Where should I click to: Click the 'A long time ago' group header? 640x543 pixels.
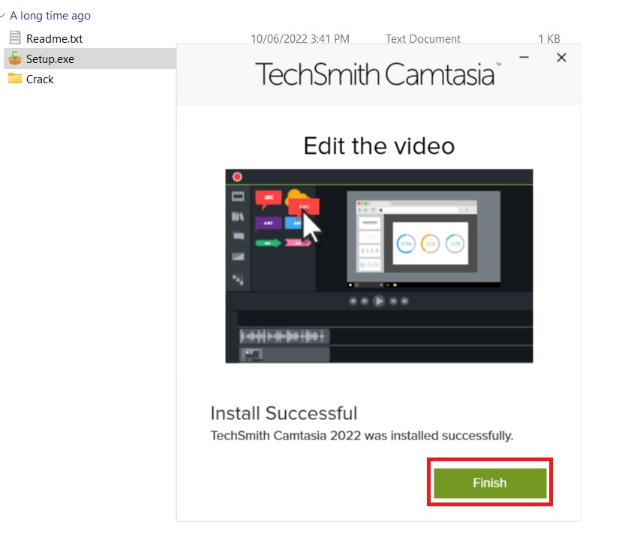coord(50,16)
